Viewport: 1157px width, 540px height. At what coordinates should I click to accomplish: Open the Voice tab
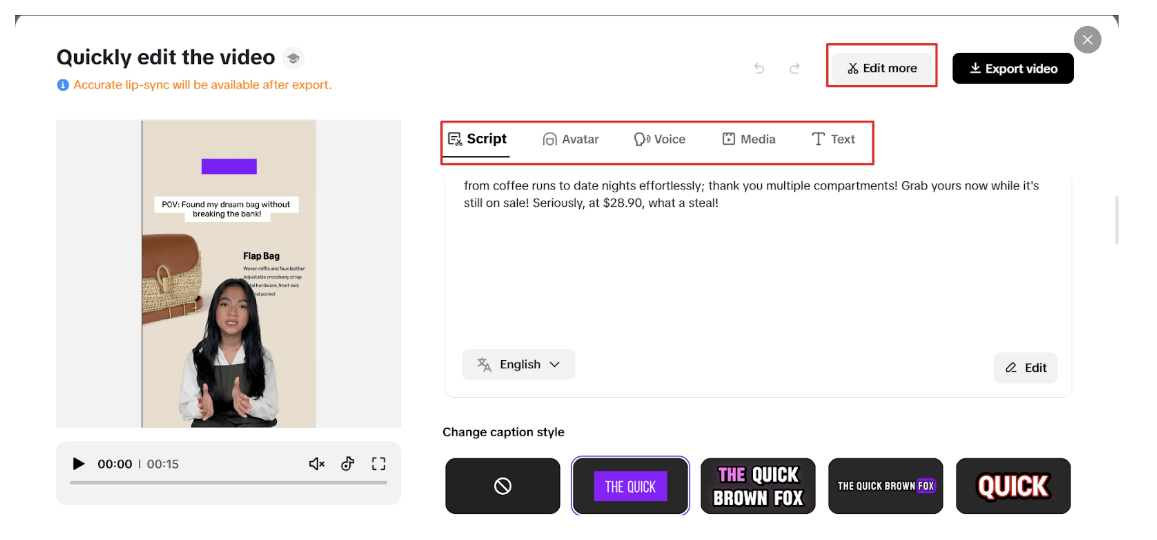pyautogui.click(x=660, y=139)
